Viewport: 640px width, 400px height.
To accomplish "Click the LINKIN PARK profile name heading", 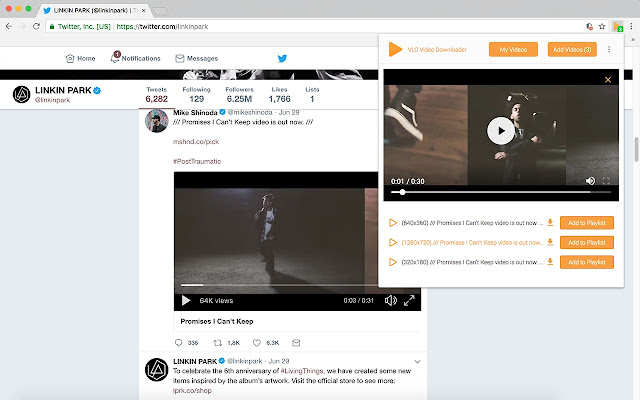I will click(63, 90).
